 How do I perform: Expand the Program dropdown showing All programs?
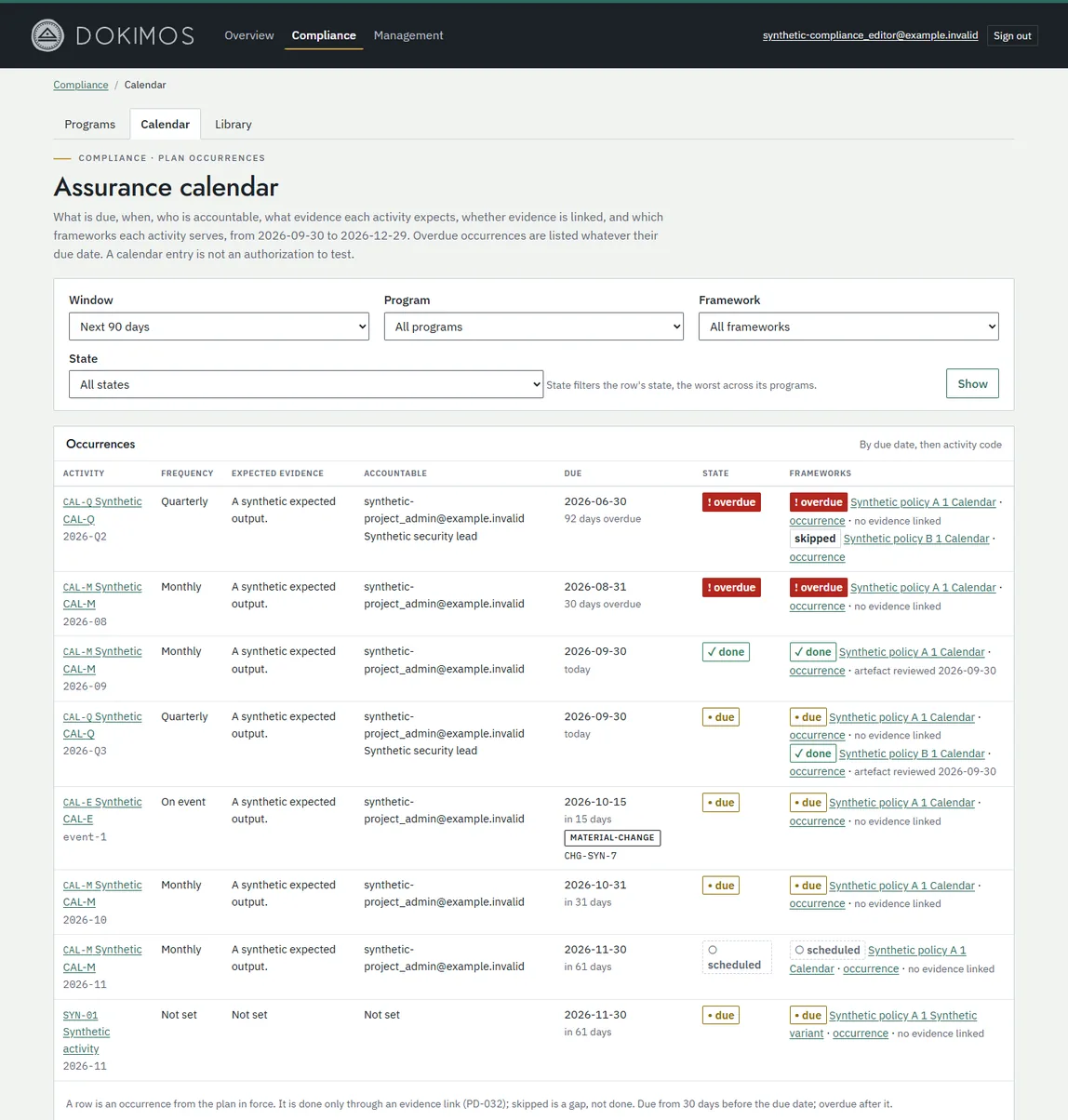pyautogui.click(x=534, y=327)
